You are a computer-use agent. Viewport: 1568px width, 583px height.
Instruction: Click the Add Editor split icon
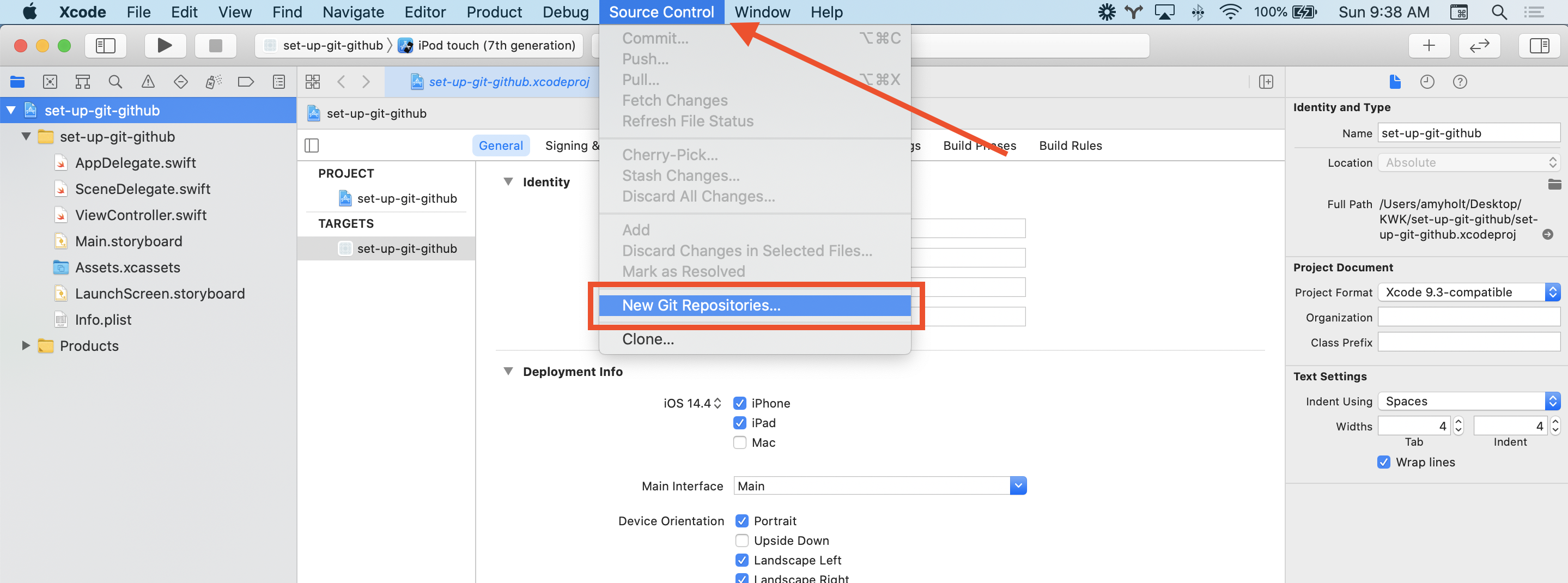pyautogui.click(x=1266, y=82)
